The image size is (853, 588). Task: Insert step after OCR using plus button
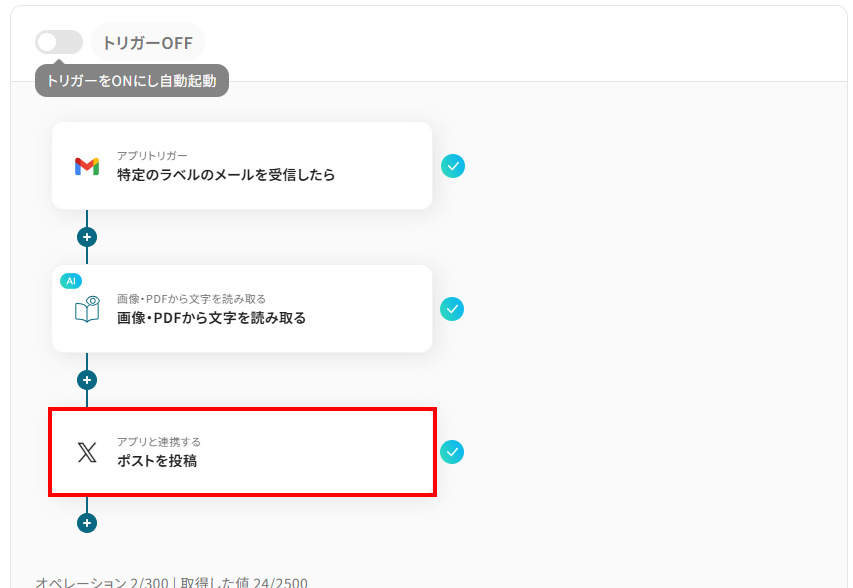pyautogui.click(x=87, y=380)
